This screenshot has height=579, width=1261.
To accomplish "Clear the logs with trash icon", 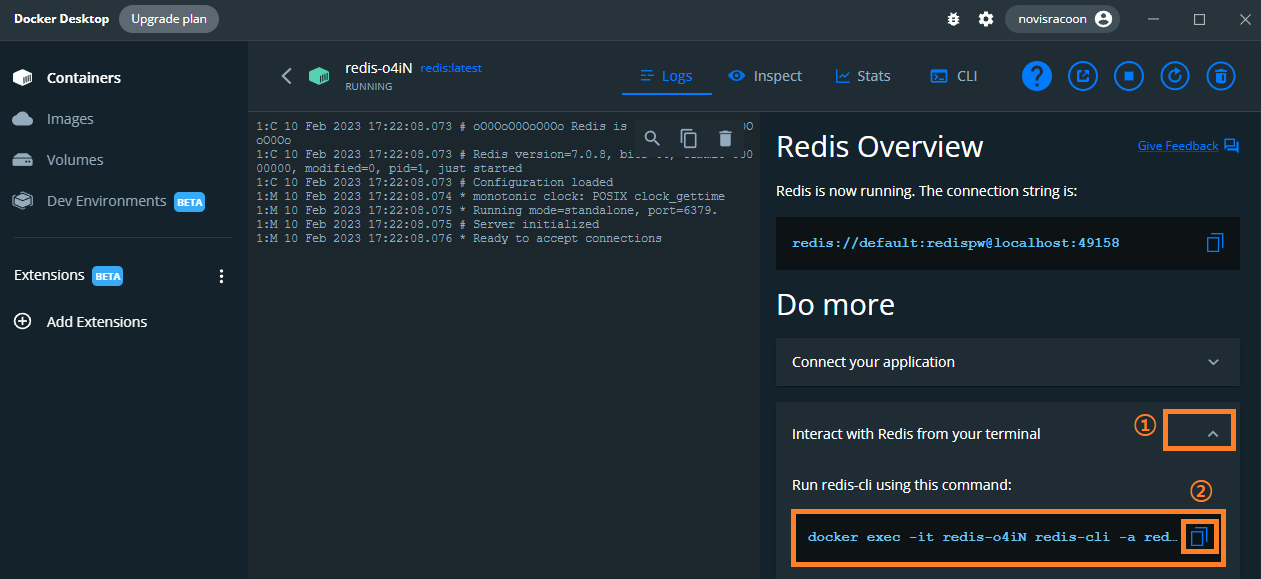I will pos(726,139).
